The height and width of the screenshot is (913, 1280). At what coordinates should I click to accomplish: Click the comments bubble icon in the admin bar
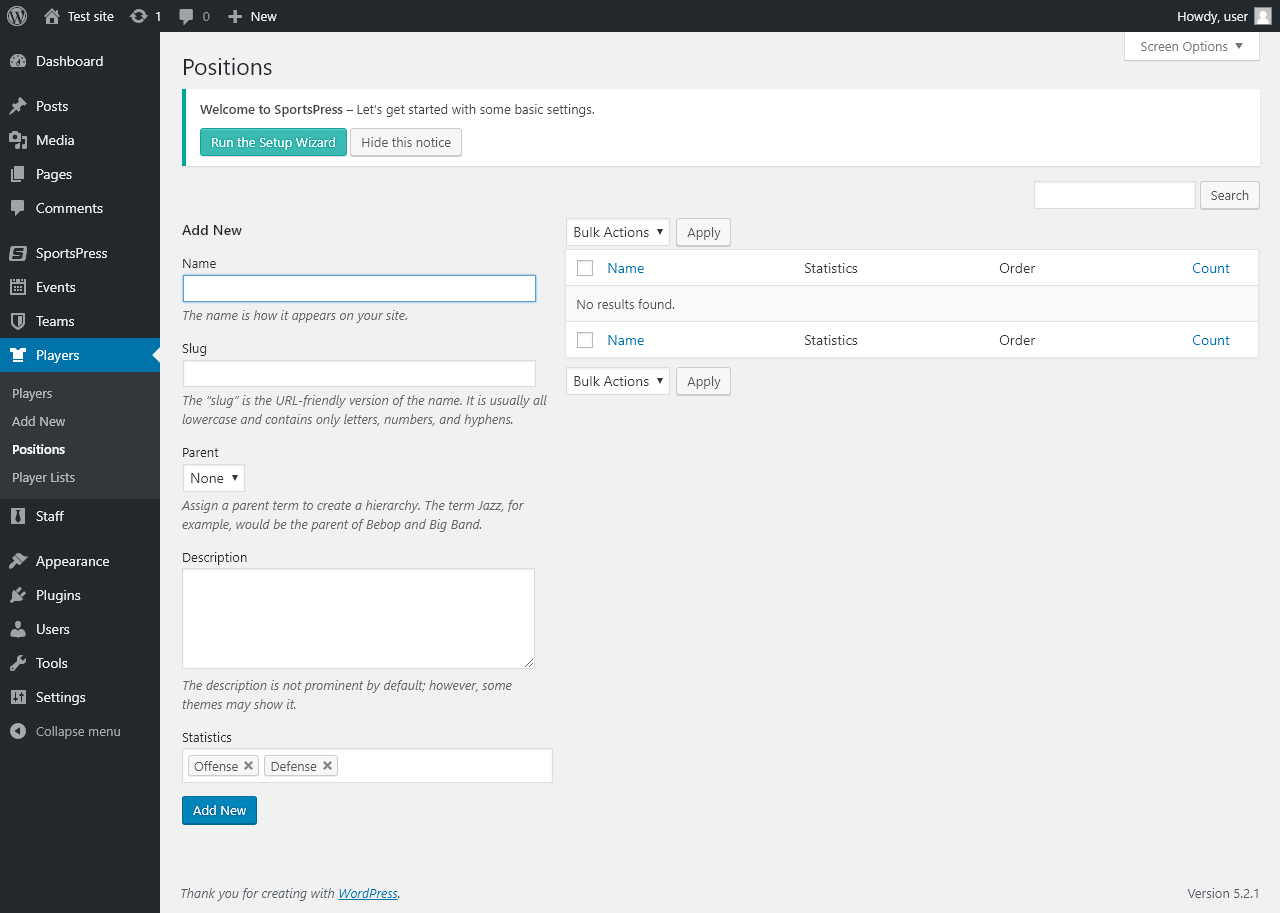tap(186, 16)
